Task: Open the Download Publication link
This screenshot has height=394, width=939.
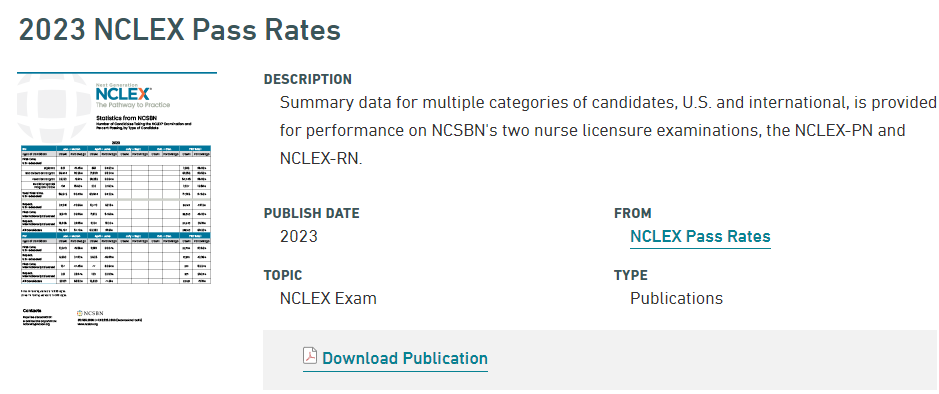Action: tap(405, 359)
